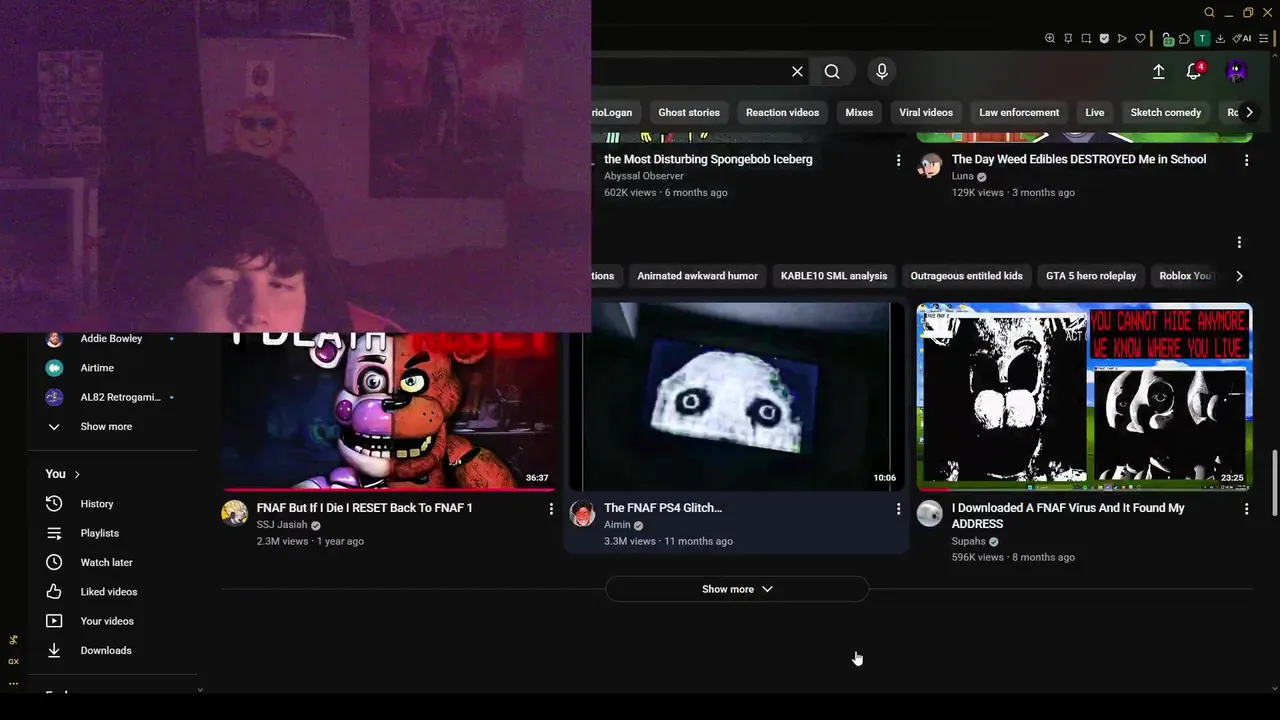Select the Law enforcement chip
This screenshot has width=1280, height=720.
pos(1019,112)
